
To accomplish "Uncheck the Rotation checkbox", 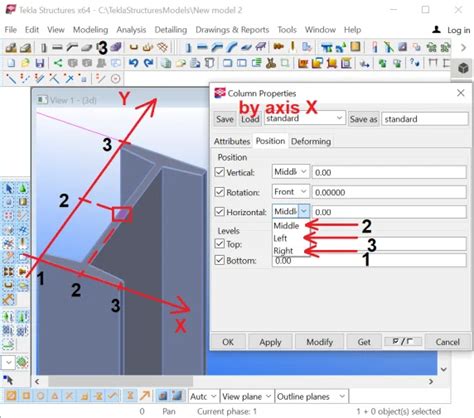I will point(219,192).
